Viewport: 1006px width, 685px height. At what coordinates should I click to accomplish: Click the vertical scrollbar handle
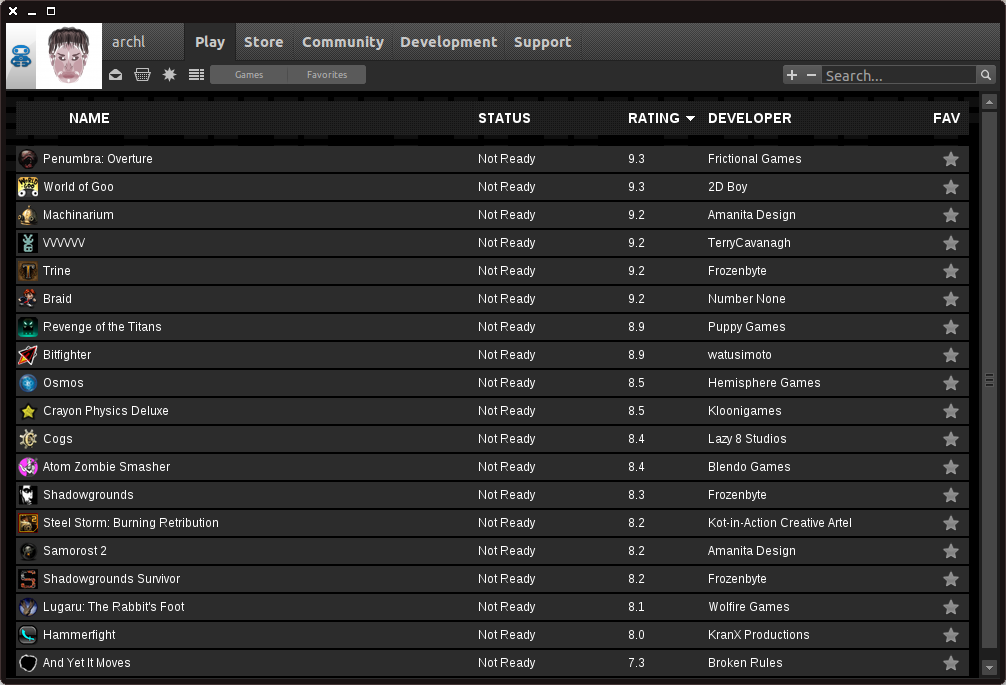(x=989, y=380)
